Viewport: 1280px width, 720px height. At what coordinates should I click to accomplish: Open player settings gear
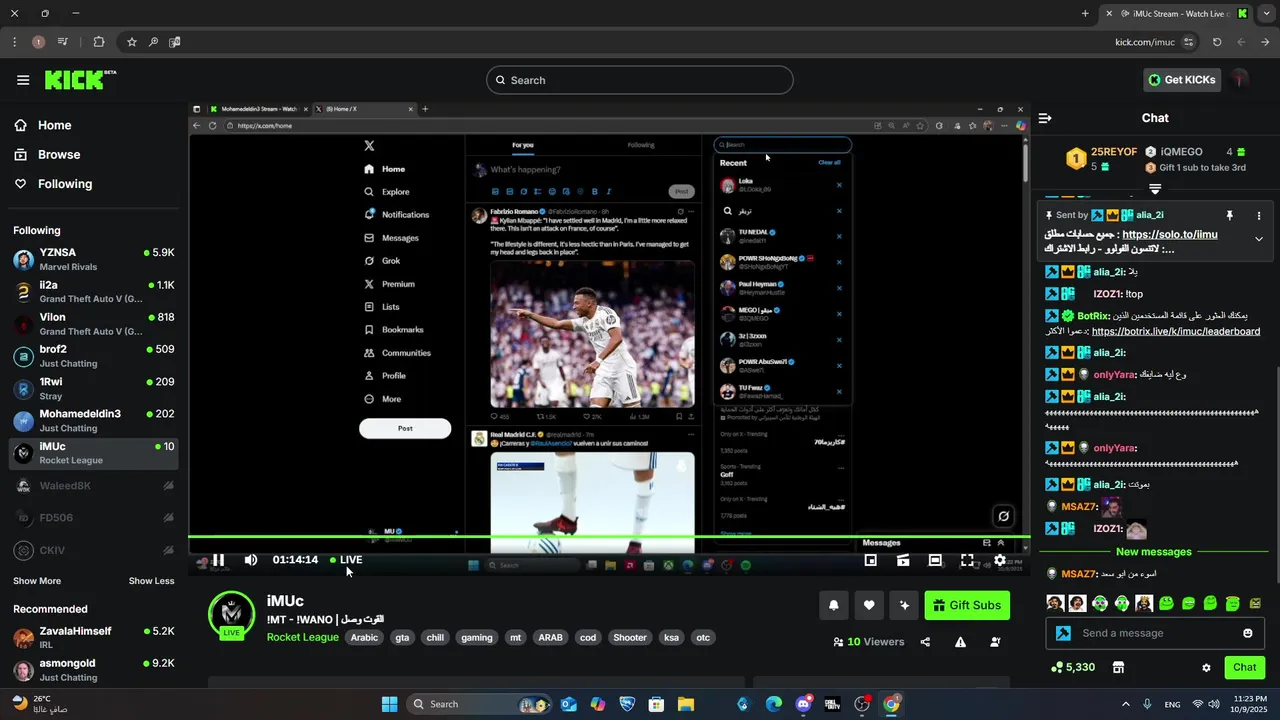(x=999, y=560)
